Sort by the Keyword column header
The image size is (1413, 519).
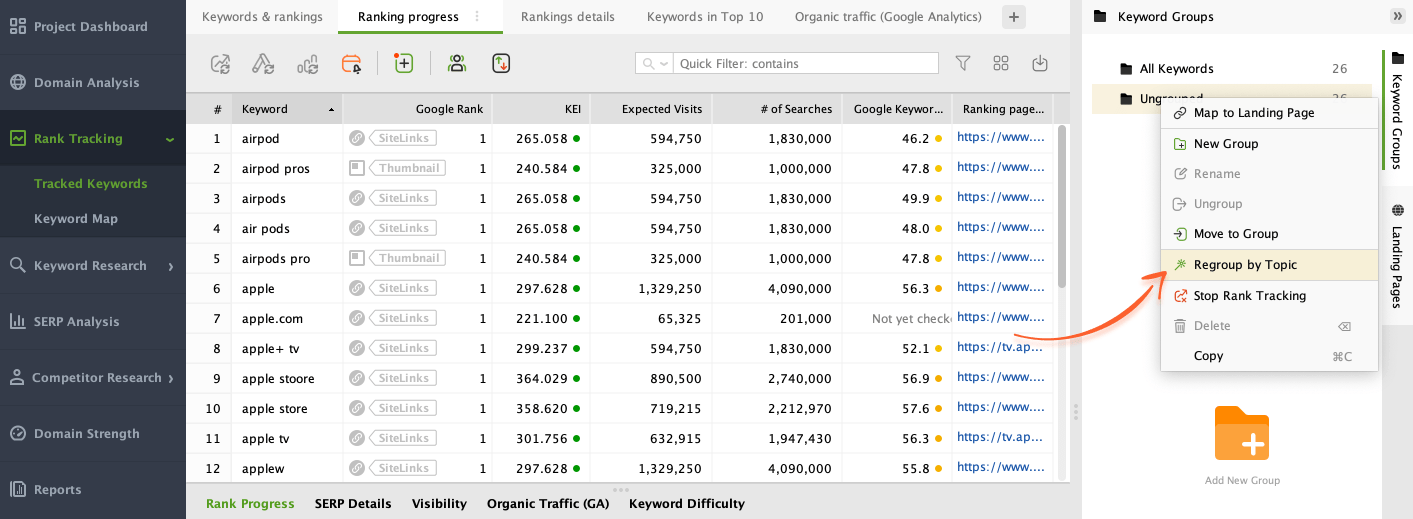pyautogui.click(x=287, y=109)
